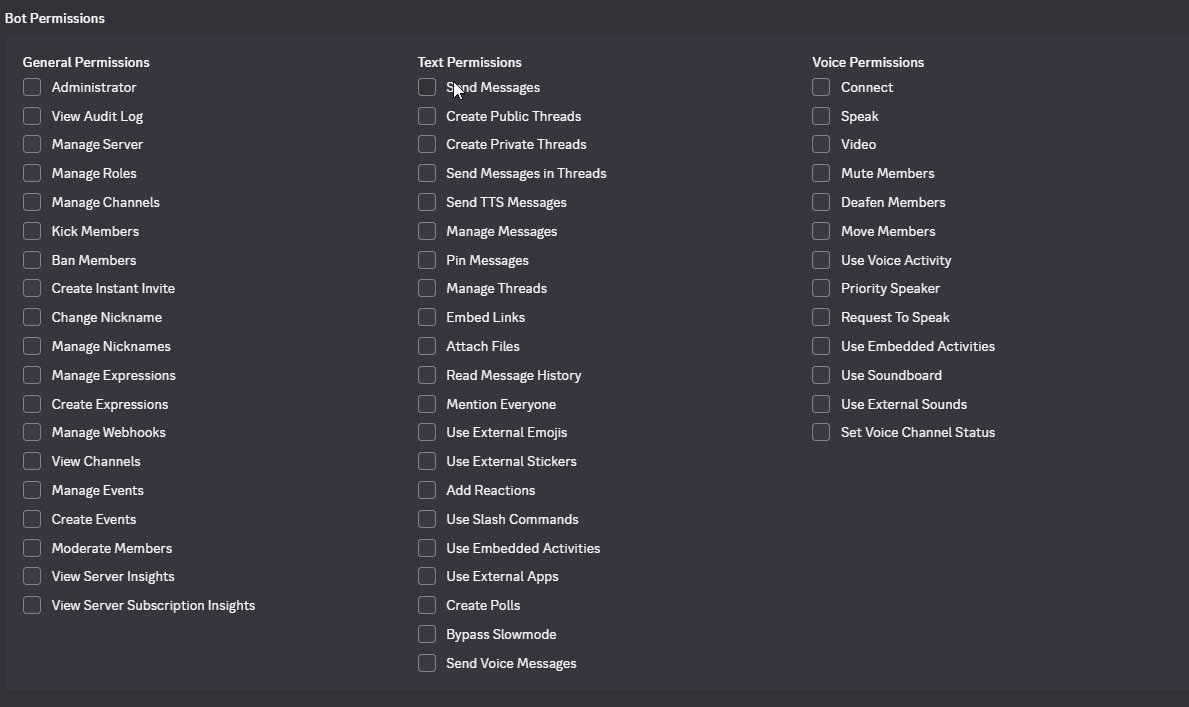1189x707 pixels.
Task: Check the View Audit Log permission
Action: (32, 117)
